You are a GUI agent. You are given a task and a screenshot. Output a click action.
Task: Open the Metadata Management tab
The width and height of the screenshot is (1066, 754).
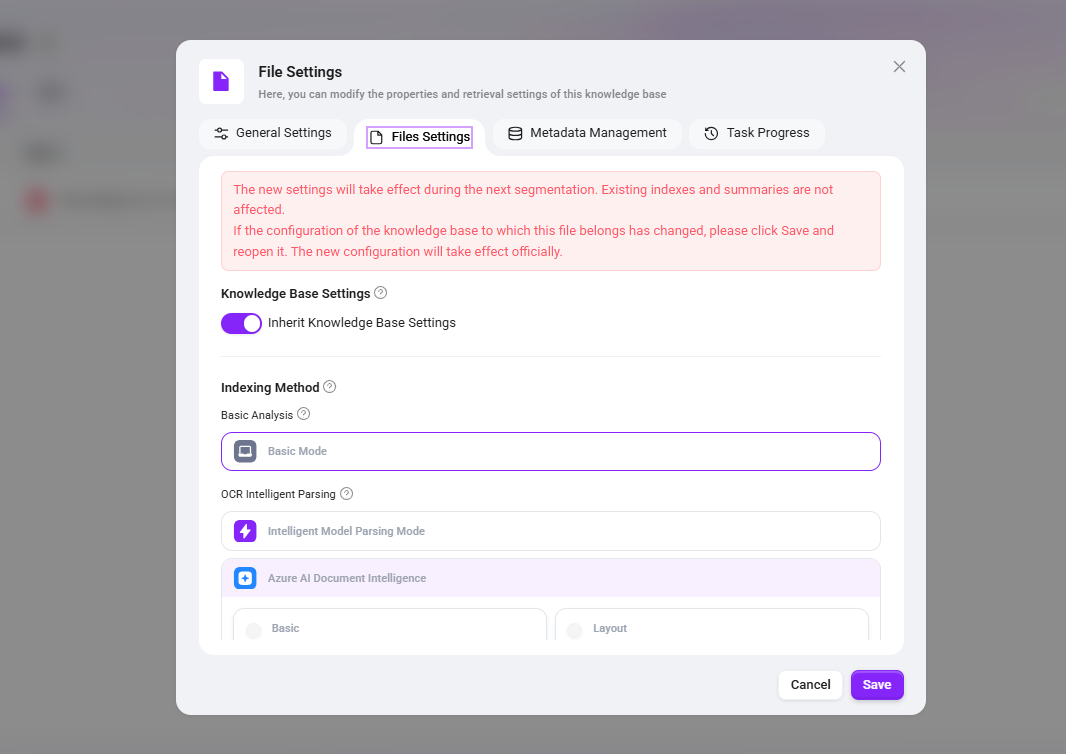[x=587, y=133]
